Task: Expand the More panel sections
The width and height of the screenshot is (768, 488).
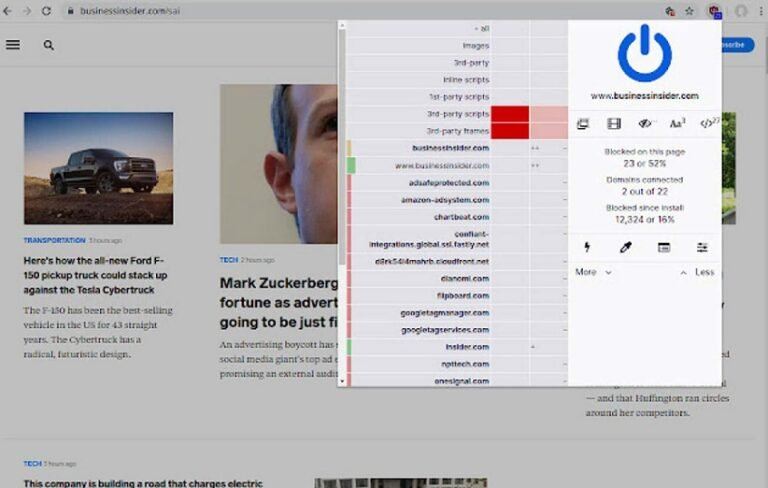Action: point(593,272)
